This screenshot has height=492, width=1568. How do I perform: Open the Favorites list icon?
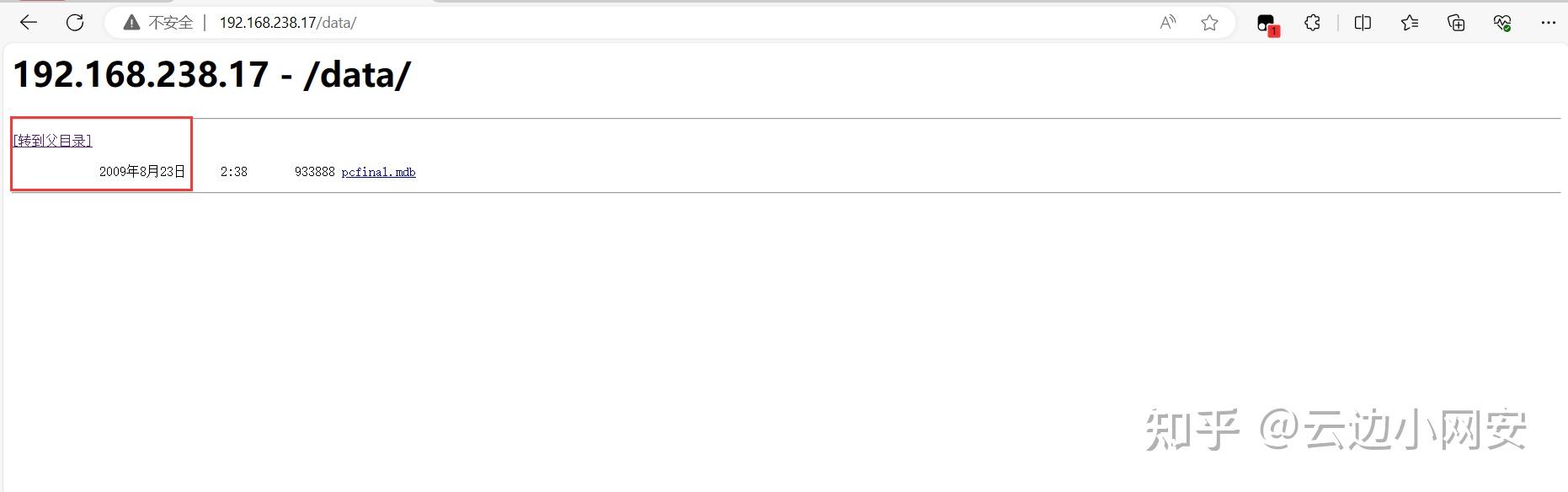pyautogui.click(x=1410, y=23)
